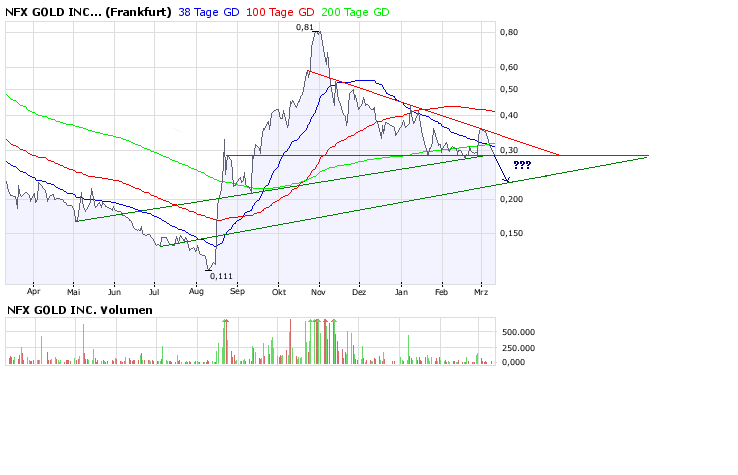Image resolution: width=738 pixels, height=475 pixels.
Task: Click the low price label '0,111'
Action: click(x=221, y=276)
